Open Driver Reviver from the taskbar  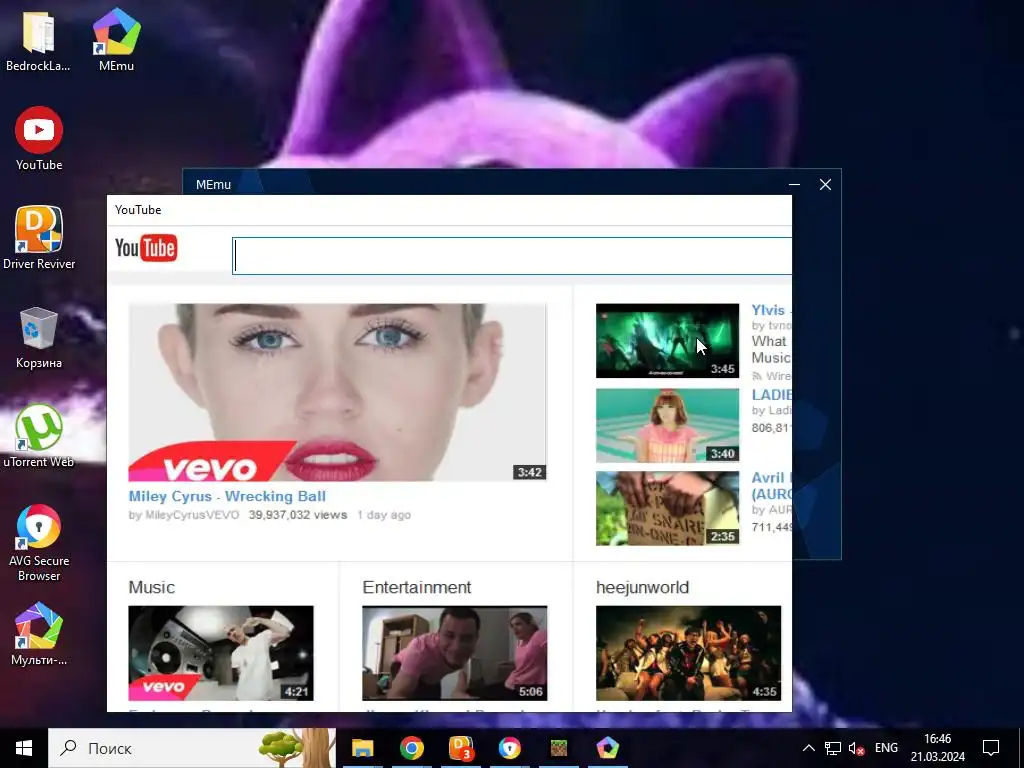point(461,748)
